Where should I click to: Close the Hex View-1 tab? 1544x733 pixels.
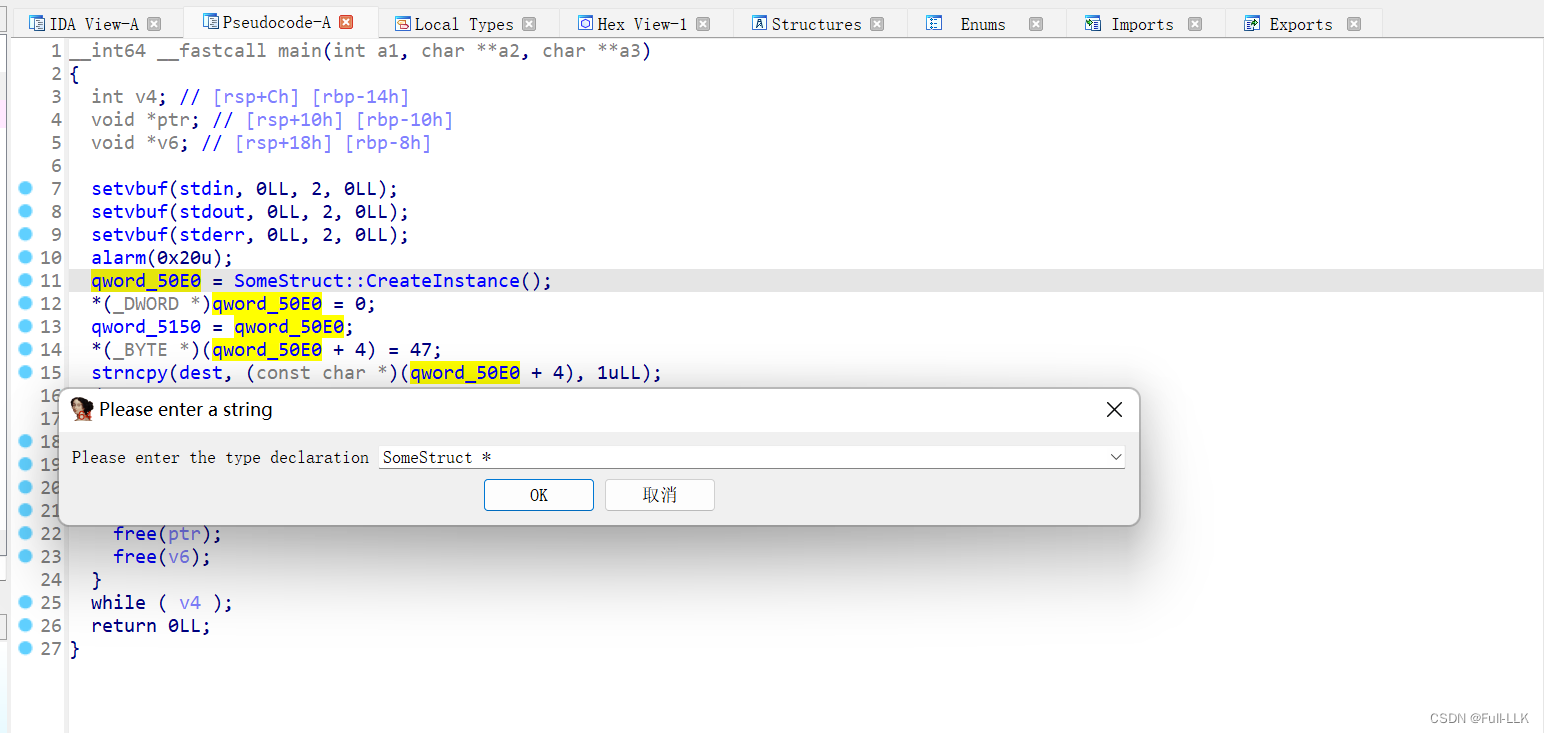click(703, 24)
